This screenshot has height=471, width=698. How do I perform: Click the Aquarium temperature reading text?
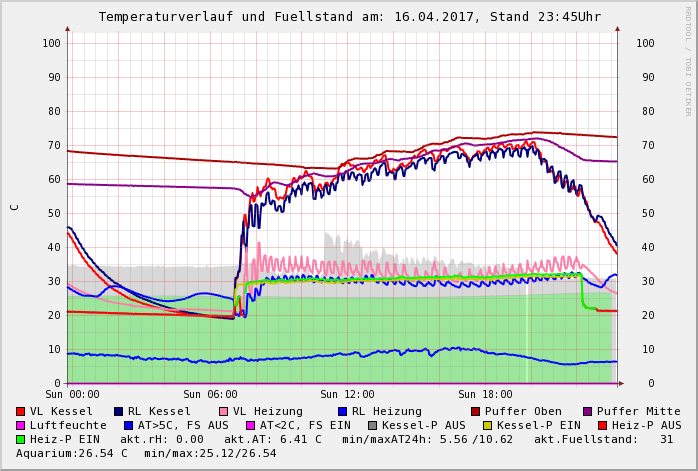pyautogui.click(x=72, y=454)
